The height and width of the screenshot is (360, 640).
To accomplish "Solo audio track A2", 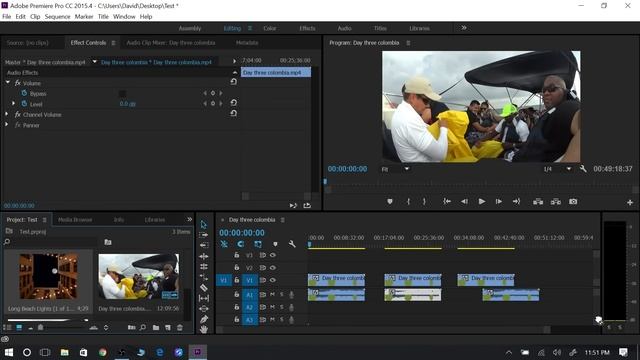I will point(282,307).
